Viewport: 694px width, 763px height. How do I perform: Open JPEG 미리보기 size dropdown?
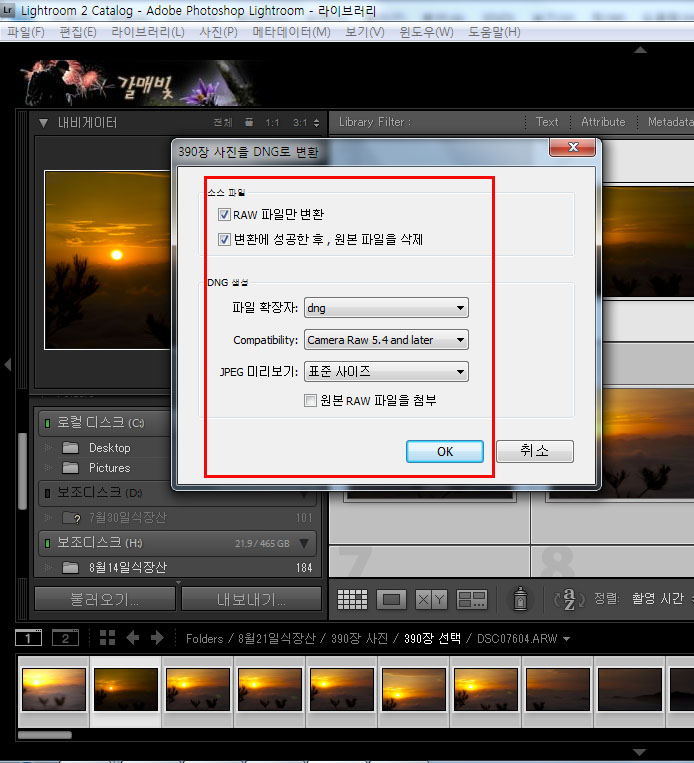(386, 371)
